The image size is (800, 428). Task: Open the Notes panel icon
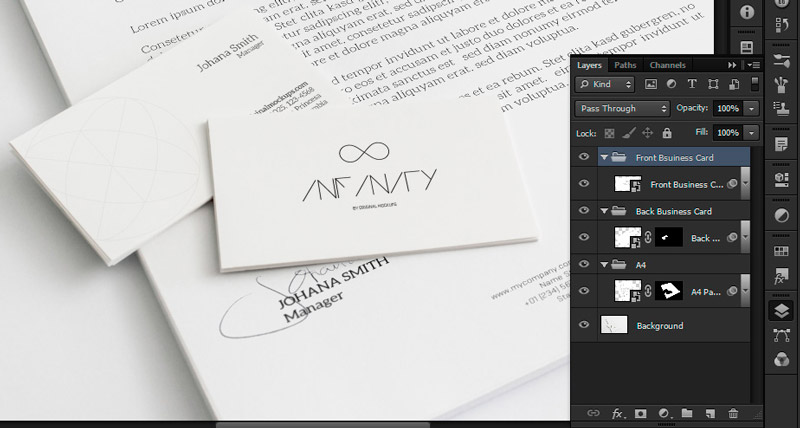[x=781, y=144]
